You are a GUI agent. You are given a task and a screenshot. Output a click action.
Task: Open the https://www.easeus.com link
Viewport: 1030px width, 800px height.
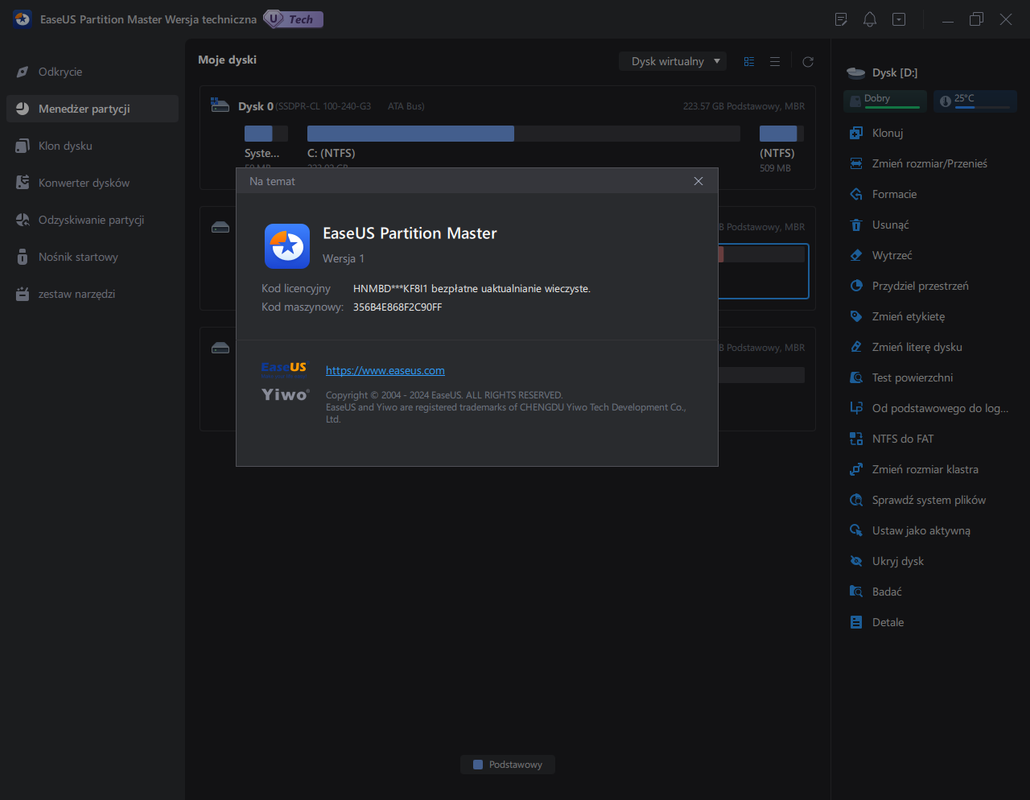click(385, 370)
